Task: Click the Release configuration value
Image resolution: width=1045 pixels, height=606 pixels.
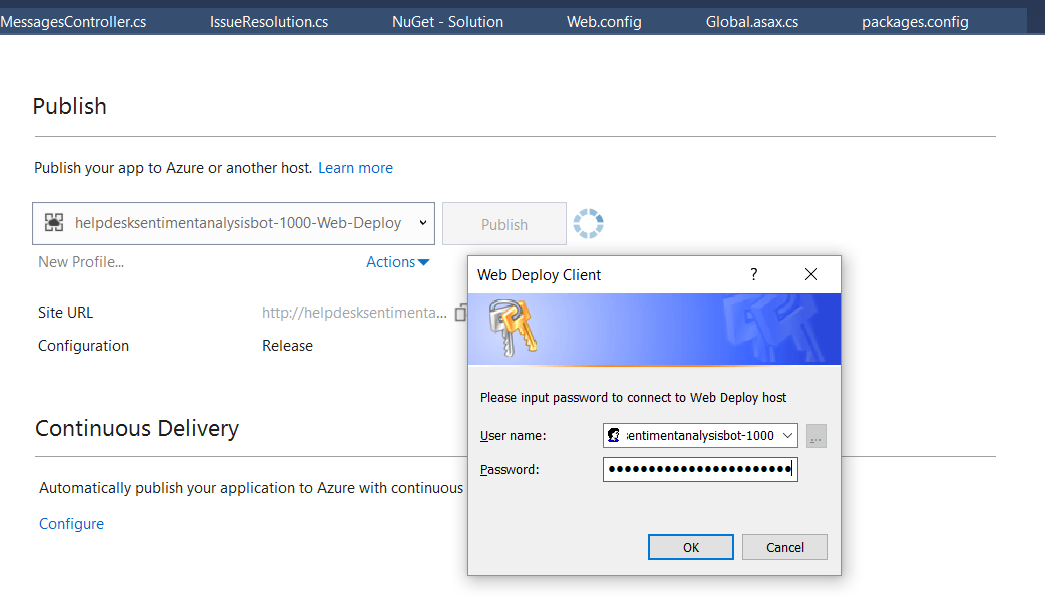Action: click(287, 346)
